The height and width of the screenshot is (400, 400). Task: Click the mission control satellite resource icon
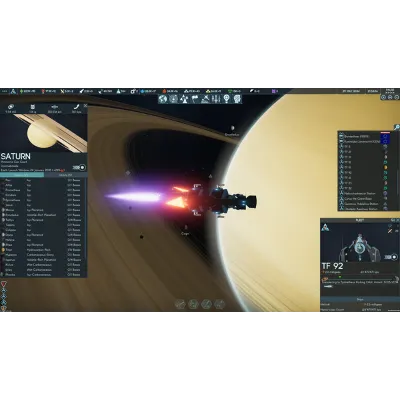coord(100,91)
